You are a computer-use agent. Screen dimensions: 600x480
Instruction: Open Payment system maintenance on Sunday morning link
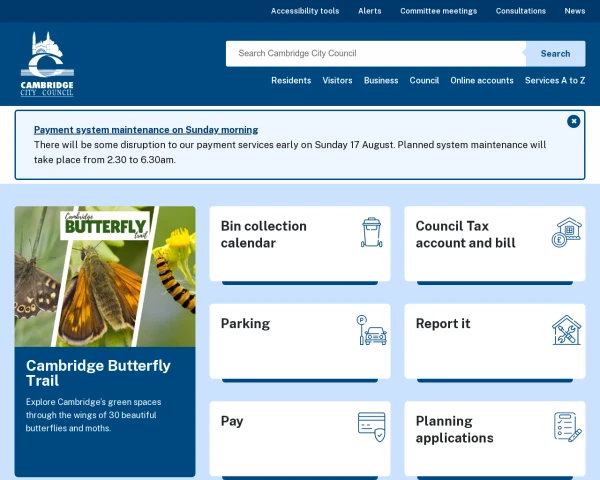tap(146, 130)
